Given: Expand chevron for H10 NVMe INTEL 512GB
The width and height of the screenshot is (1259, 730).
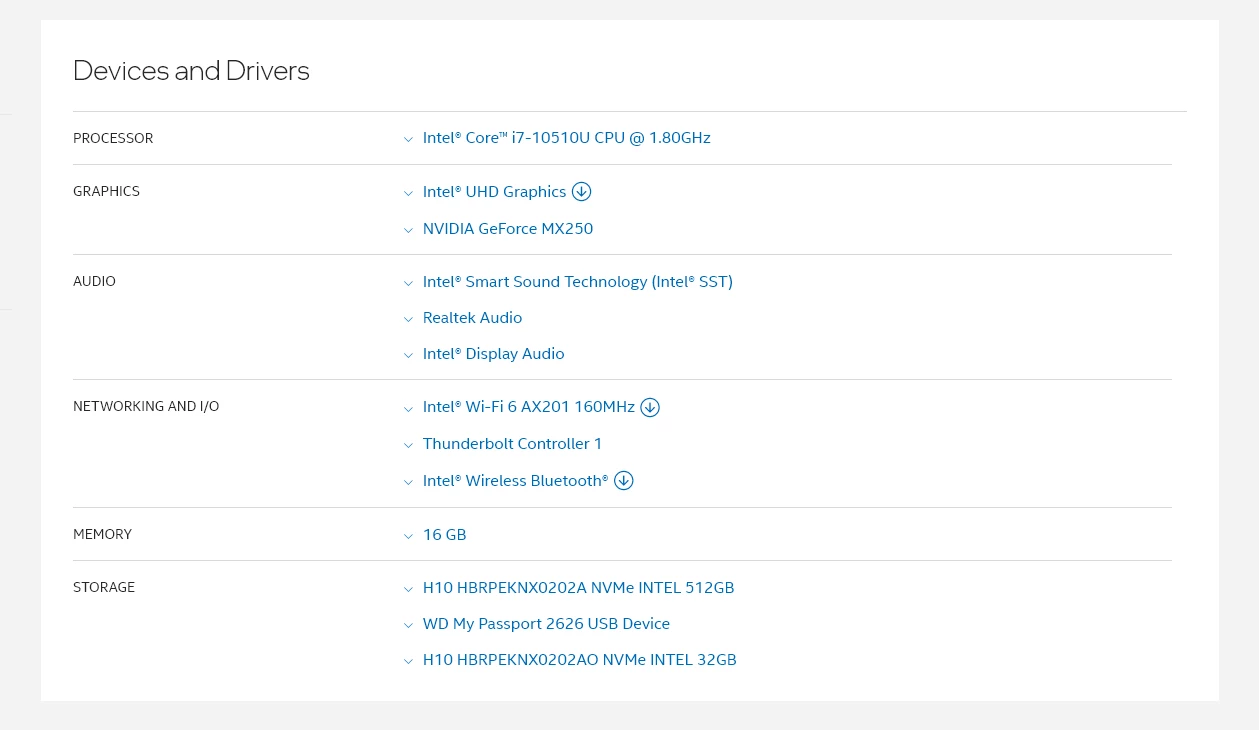Looking at the screenshot, I should point(408,589).
